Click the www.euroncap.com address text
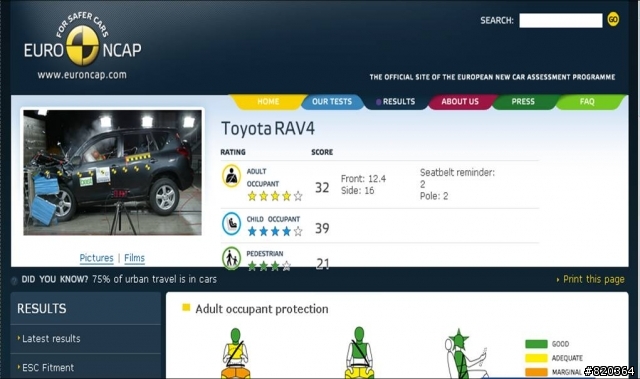Viewport: 640px width, 379px height. 82,75
